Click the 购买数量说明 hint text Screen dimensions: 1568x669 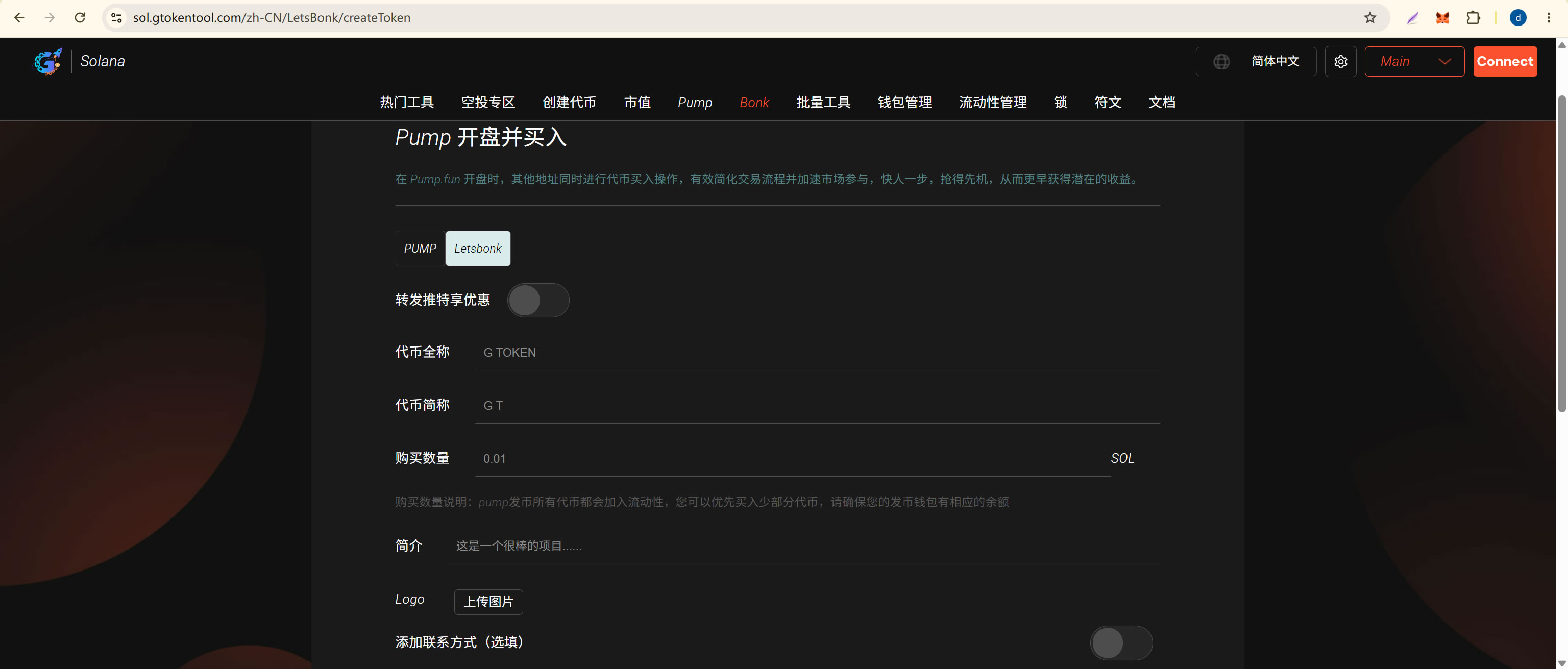point(702,502)
